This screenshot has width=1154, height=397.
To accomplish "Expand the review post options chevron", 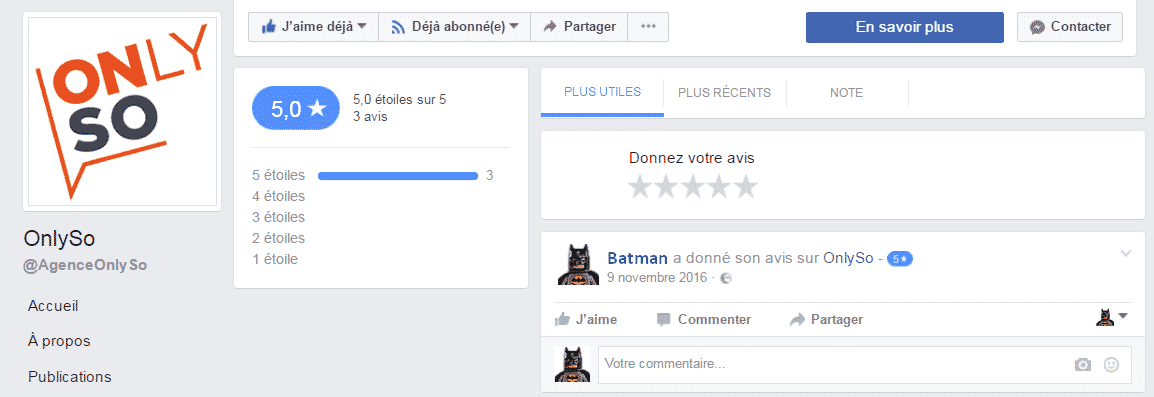I will [x=1125, y=253].
